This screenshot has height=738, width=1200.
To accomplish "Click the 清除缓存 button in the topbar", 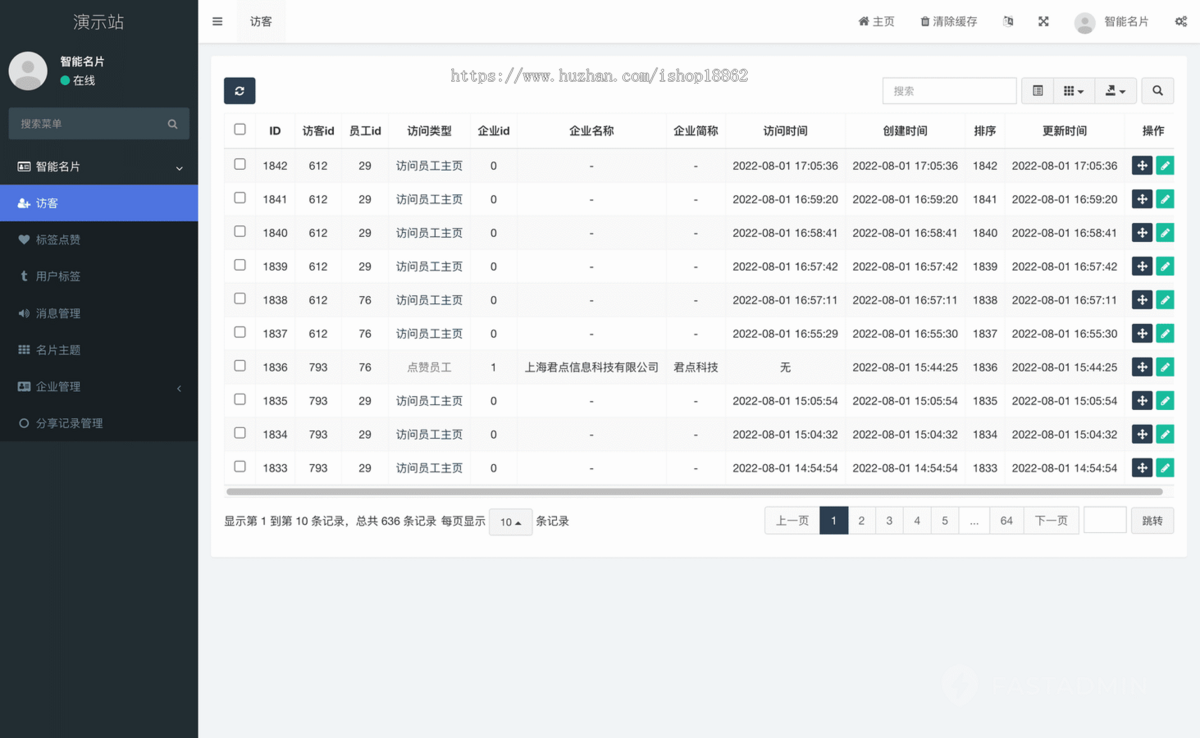I will click(x=948, y=20).
